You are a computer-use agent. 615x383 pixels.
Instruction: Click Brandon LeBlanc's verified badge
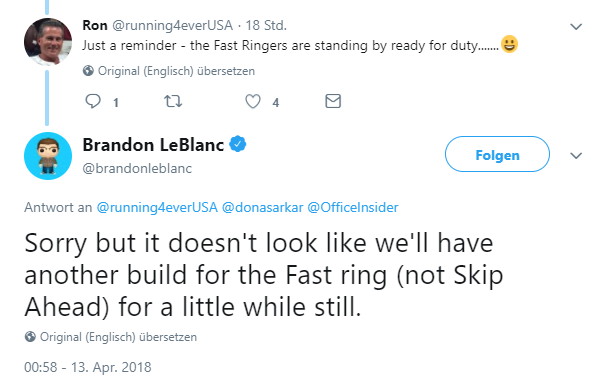tap(238, 144)
